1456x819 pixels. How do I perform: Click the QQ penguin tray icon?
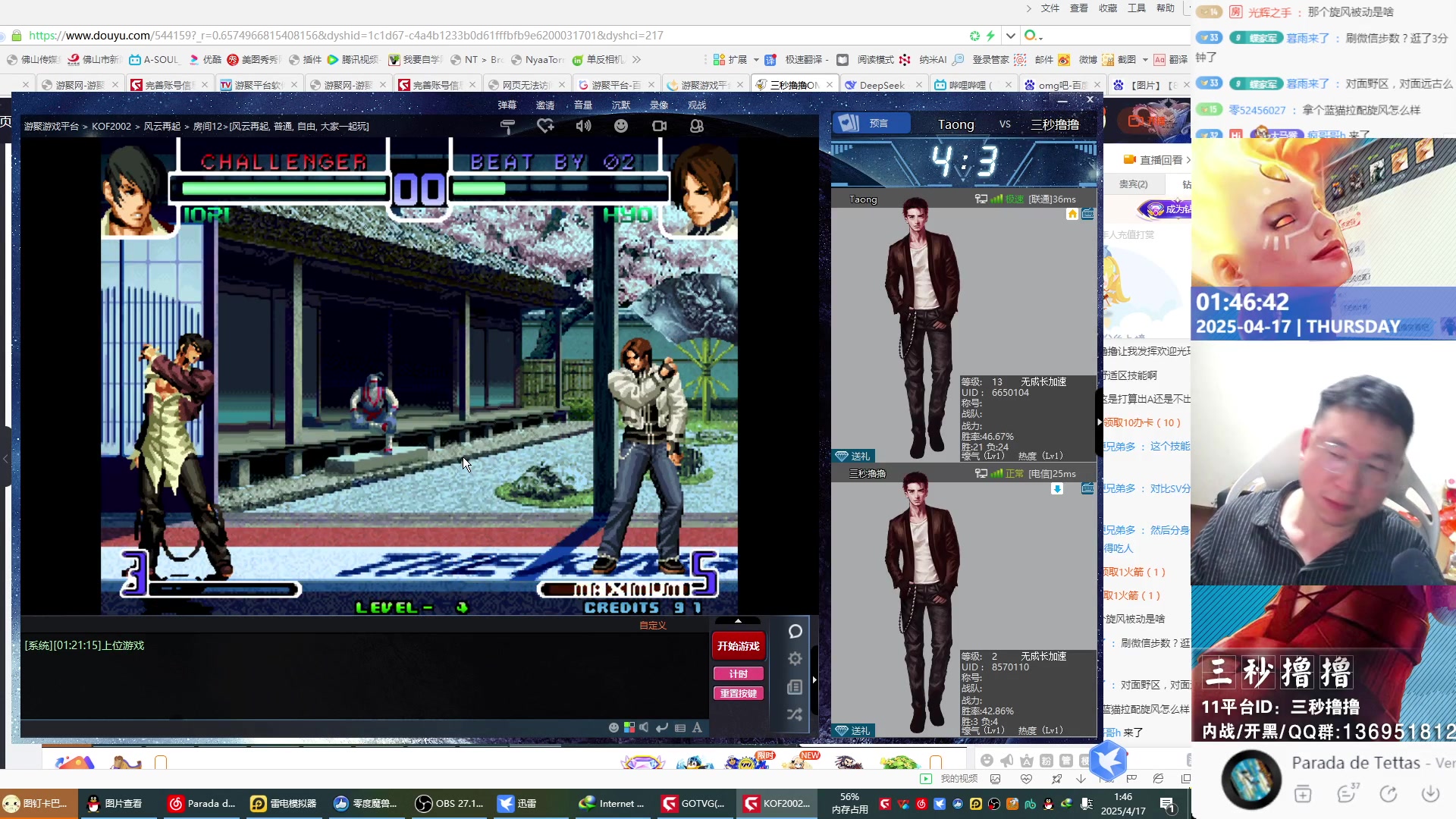(x=1048, y=804)
